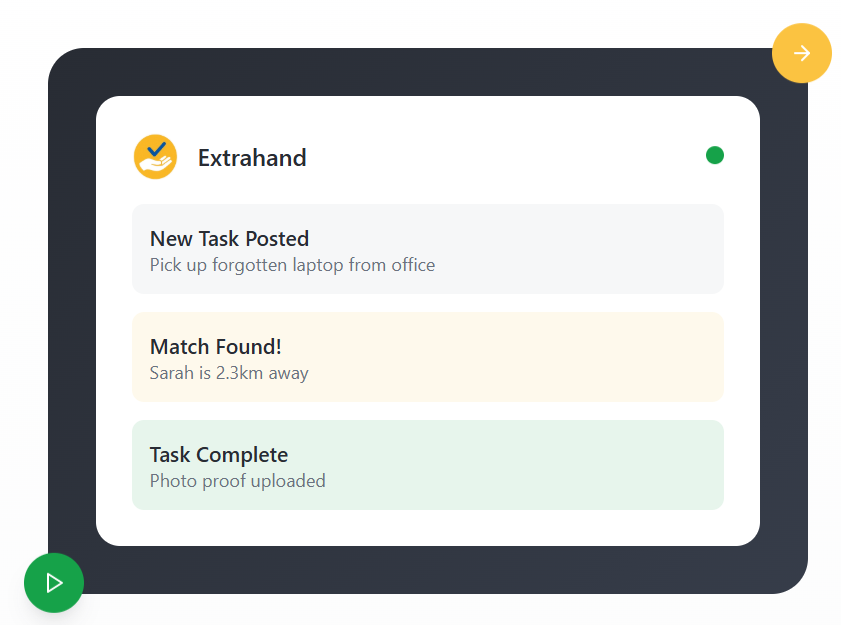Expand the Match Found card details

tap(428, 357)
